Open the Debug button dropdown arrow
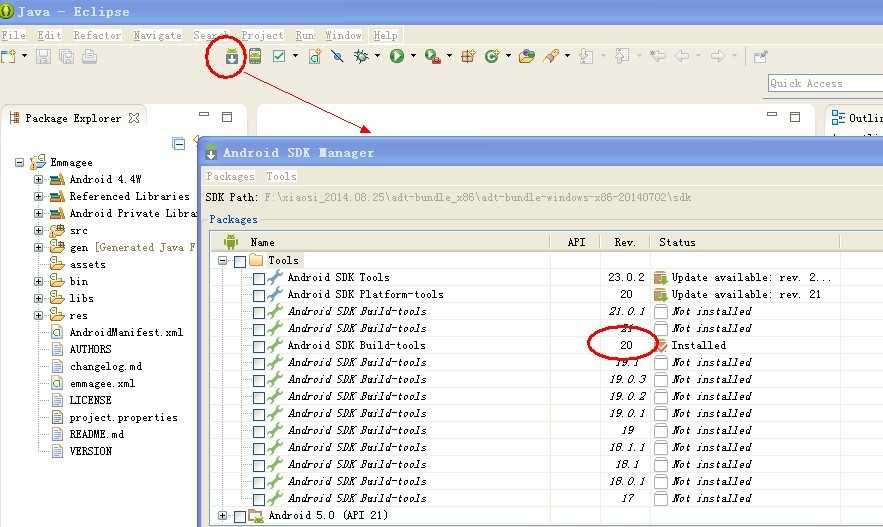The image size is (883, 527). (377, 56)
